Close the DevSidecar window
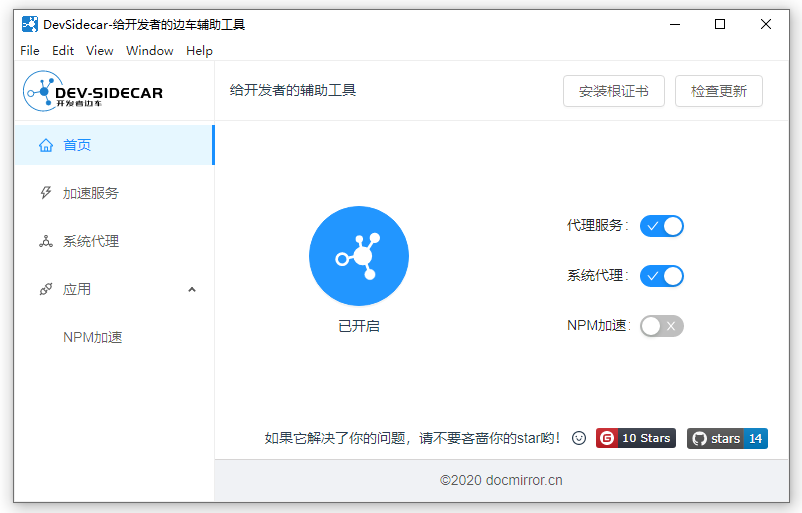802x513 pixels. tap(766, 24)
